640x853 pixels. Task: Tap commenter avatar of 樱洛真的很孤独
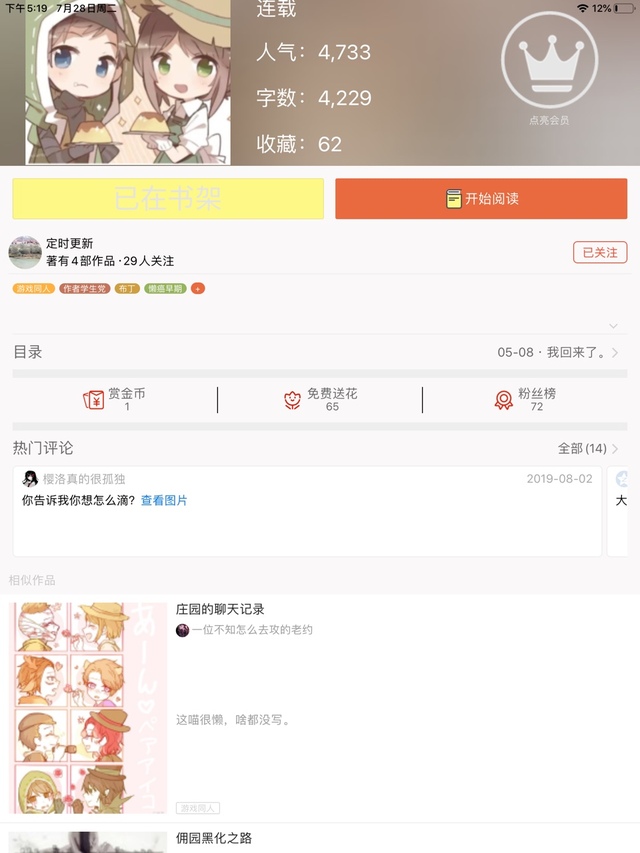(30, 479)
